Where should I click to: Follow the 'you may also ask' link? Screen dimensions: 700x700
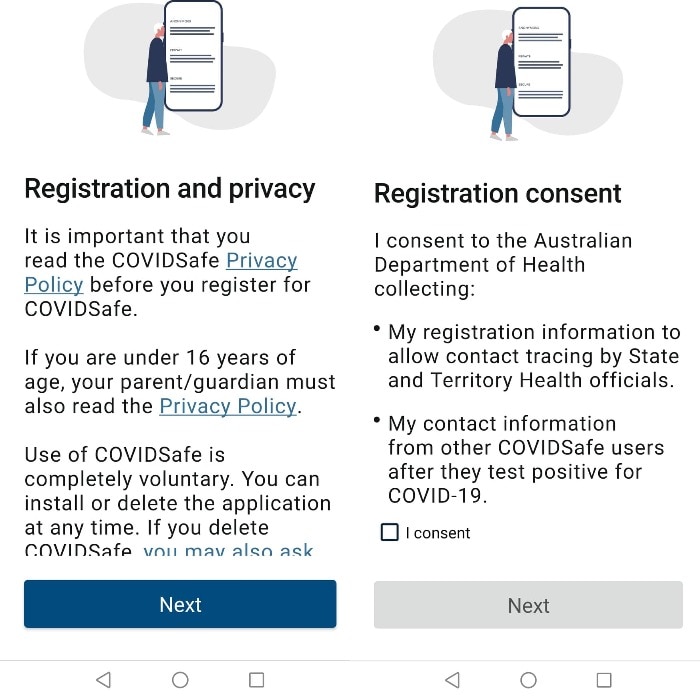click(228, 550)
